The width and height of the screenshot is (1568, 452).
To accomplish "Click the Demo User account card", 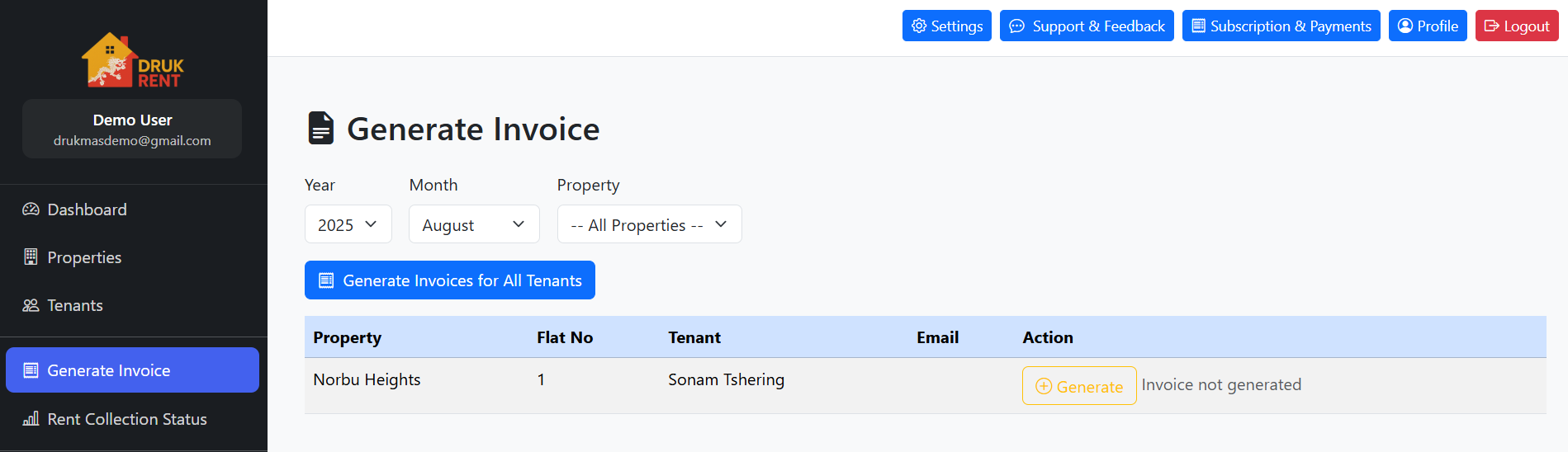I will [x=132, y=129].
